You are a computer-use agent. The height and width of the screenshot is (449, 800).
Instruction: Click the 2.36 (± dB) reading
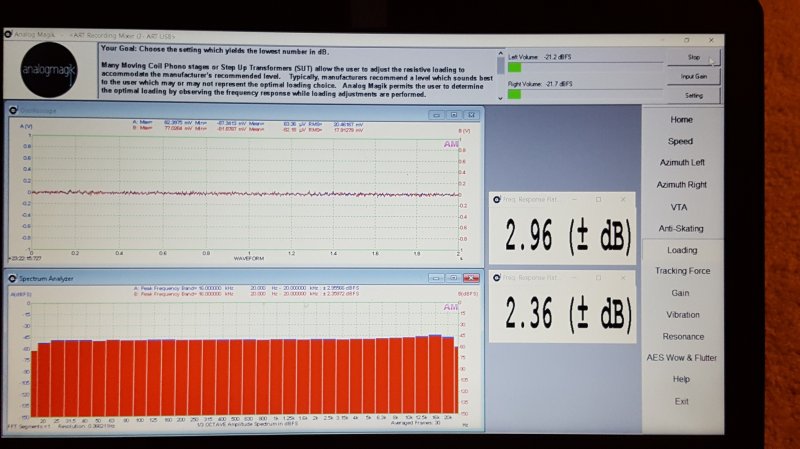click(x=568, y=313)
